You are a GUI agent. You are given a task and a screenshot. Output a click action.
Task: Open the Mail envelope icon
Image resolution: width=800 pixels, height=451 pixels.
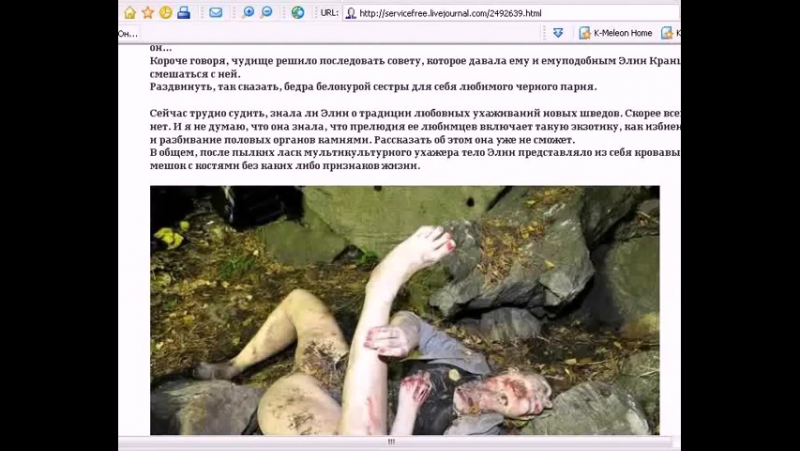point(215,13)
